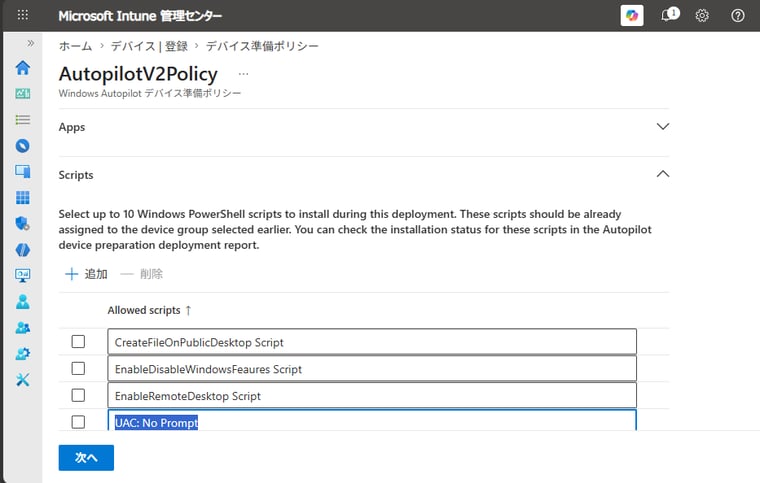Open the help question mark icon
Image resolution: width=760 pixels, height=483 pixels.
738,16
